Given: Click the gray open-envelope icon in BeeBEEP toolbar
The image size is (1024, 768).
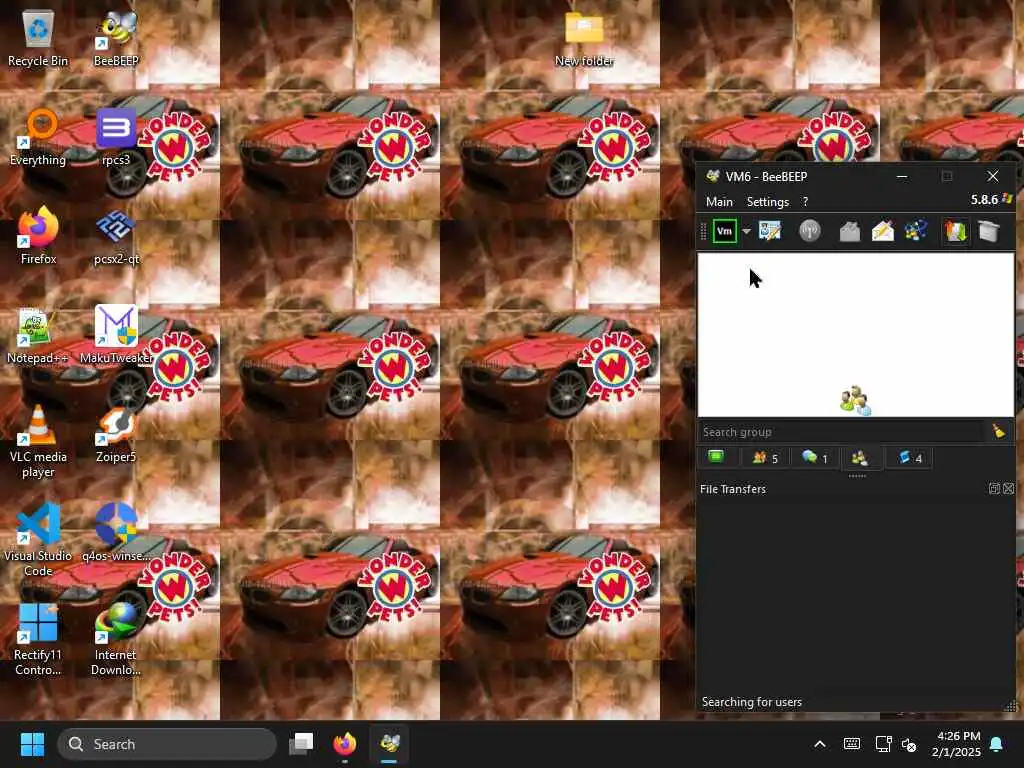Looking at the screenshot, I should click(850, 231).
